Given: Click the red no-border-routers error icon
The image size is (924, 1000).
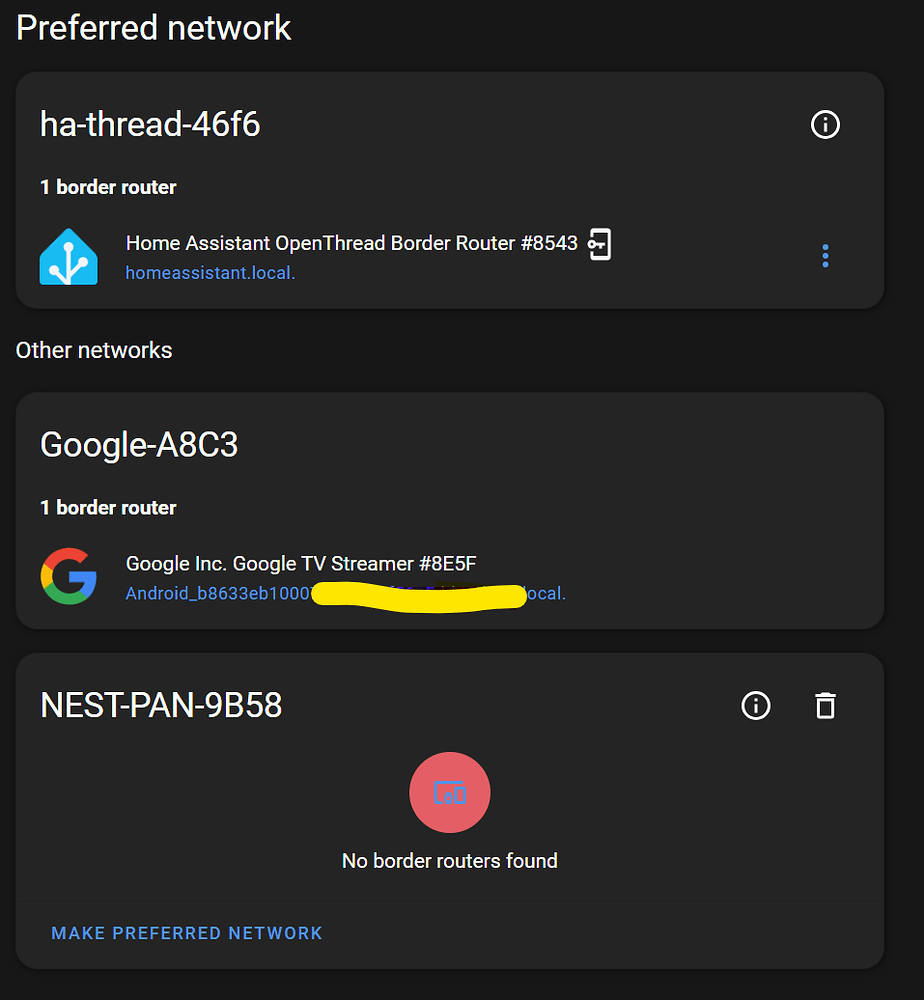Looking at the screenshot, I should (449, 792).
